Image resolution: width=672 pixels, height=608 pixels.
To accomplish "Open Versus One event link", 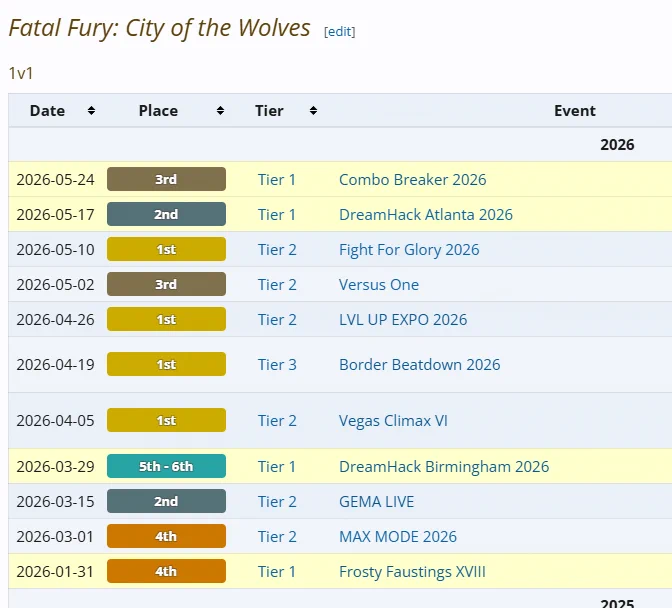I will click(x=378, y=285).
